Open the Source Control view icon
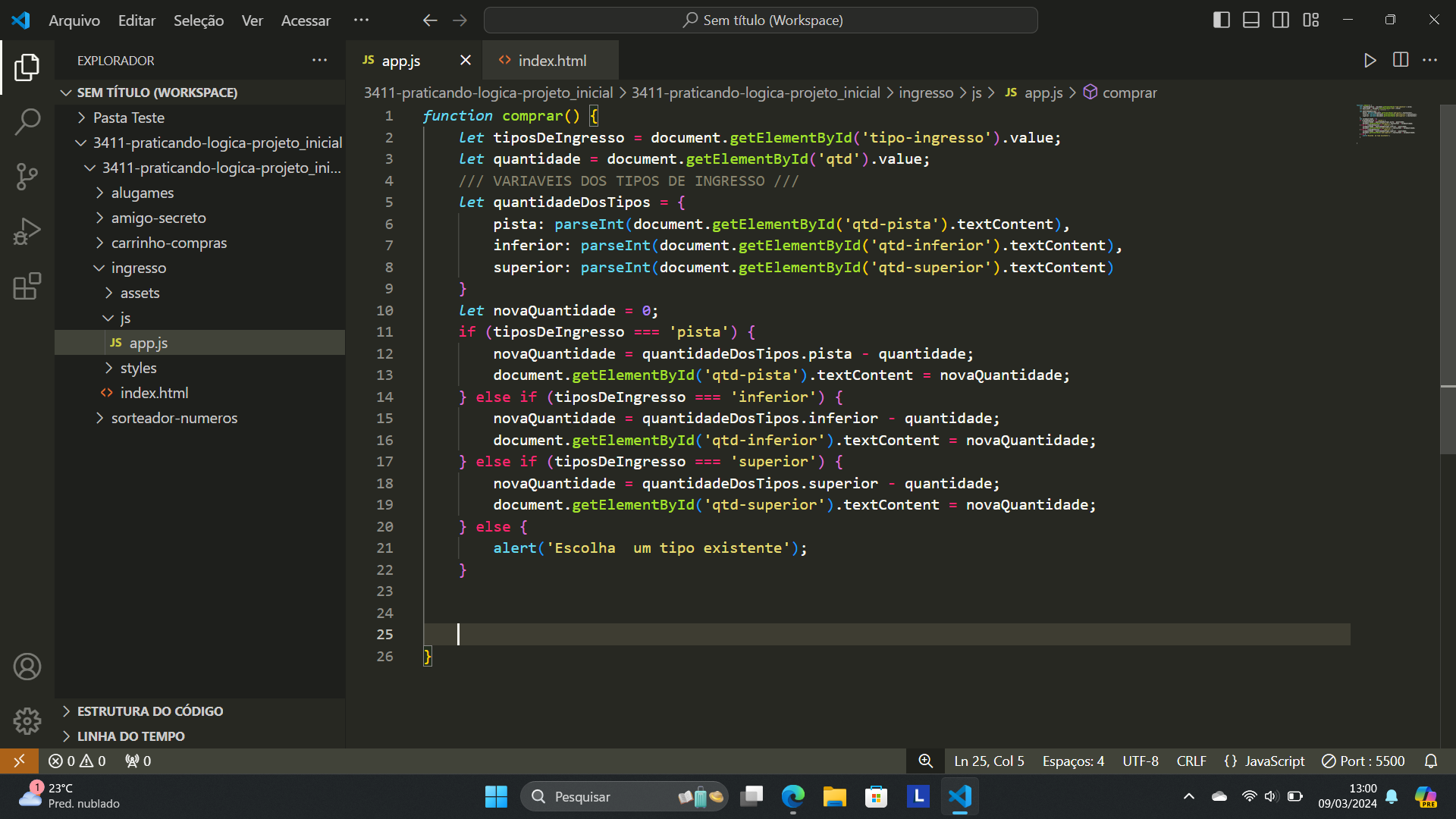Image resolution: width=1456 pixels, height=819 pixels. tap(27, 177)
